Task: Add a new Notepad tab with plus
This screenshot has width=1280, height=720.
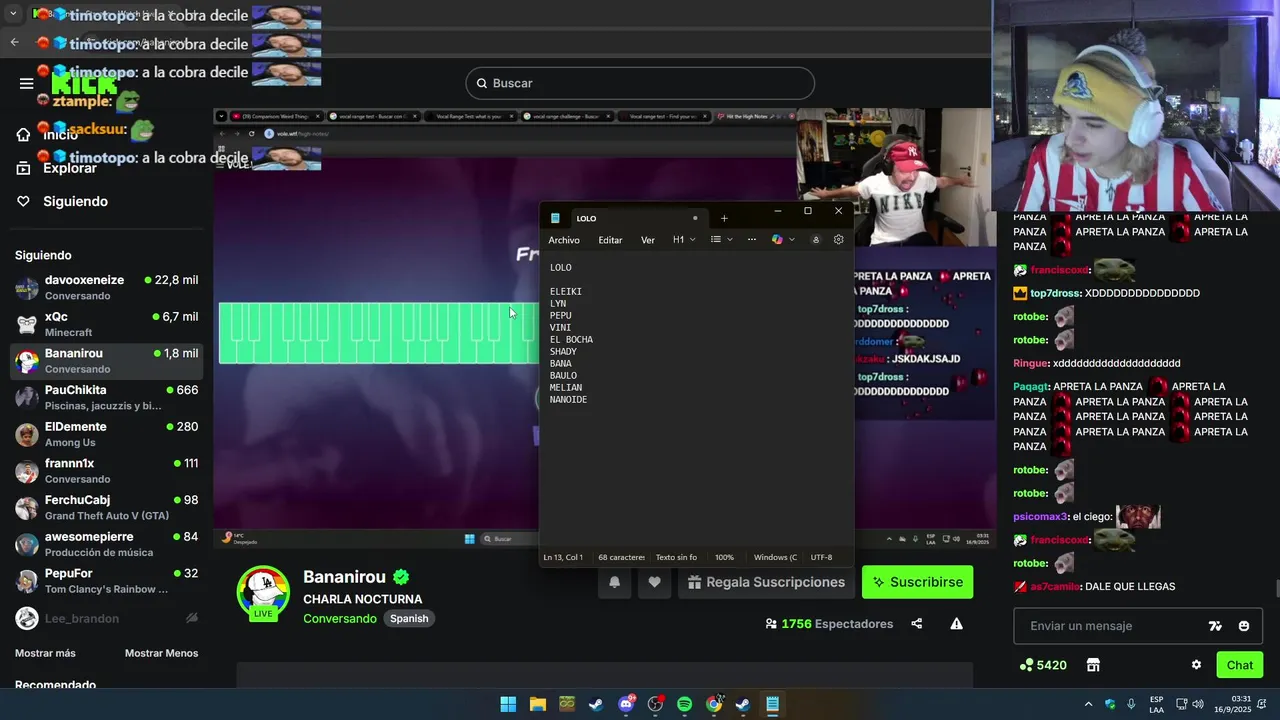Action: pyautogui.click(x=724, y=218)
